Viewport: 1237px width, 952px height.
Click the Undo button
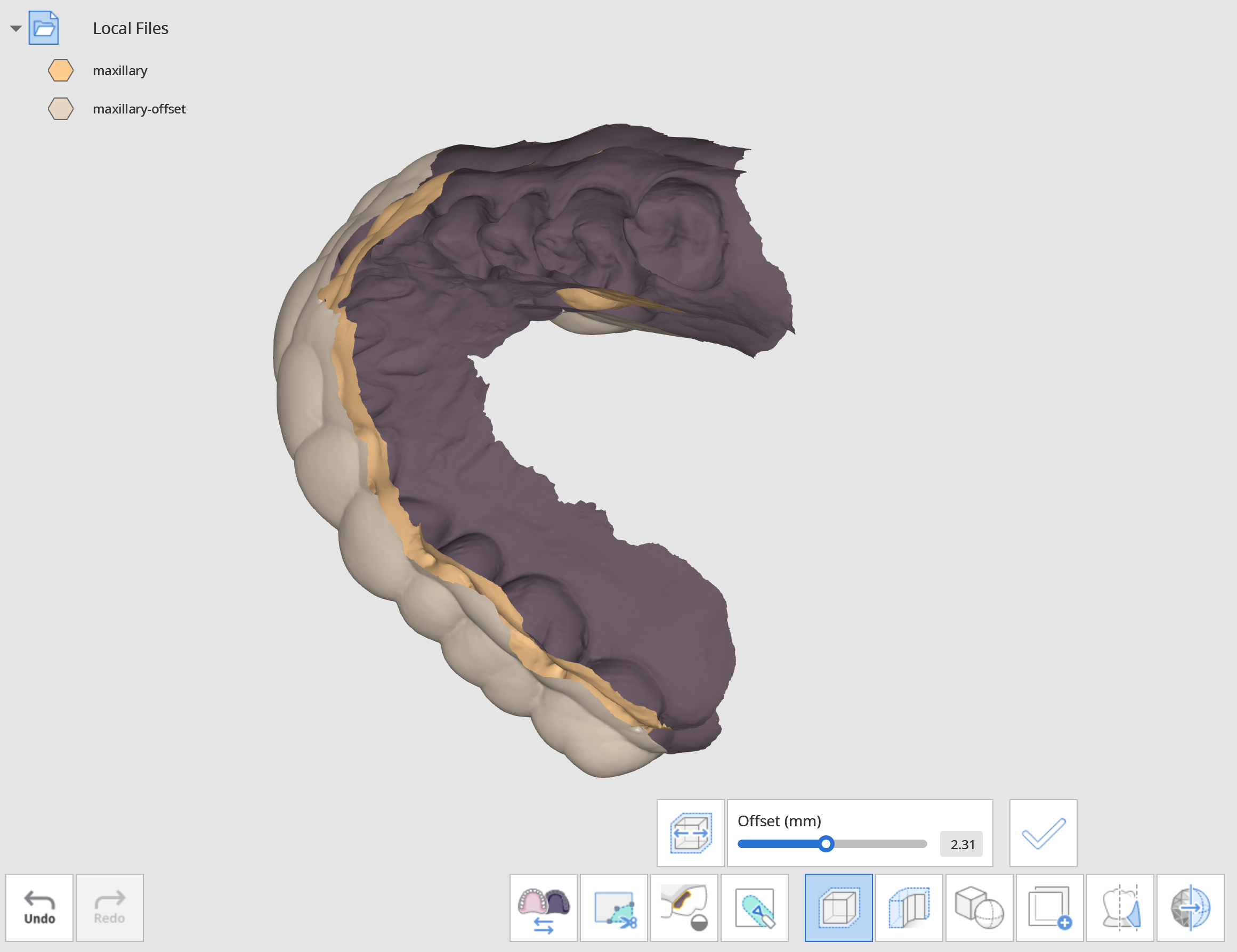point(39,907)
